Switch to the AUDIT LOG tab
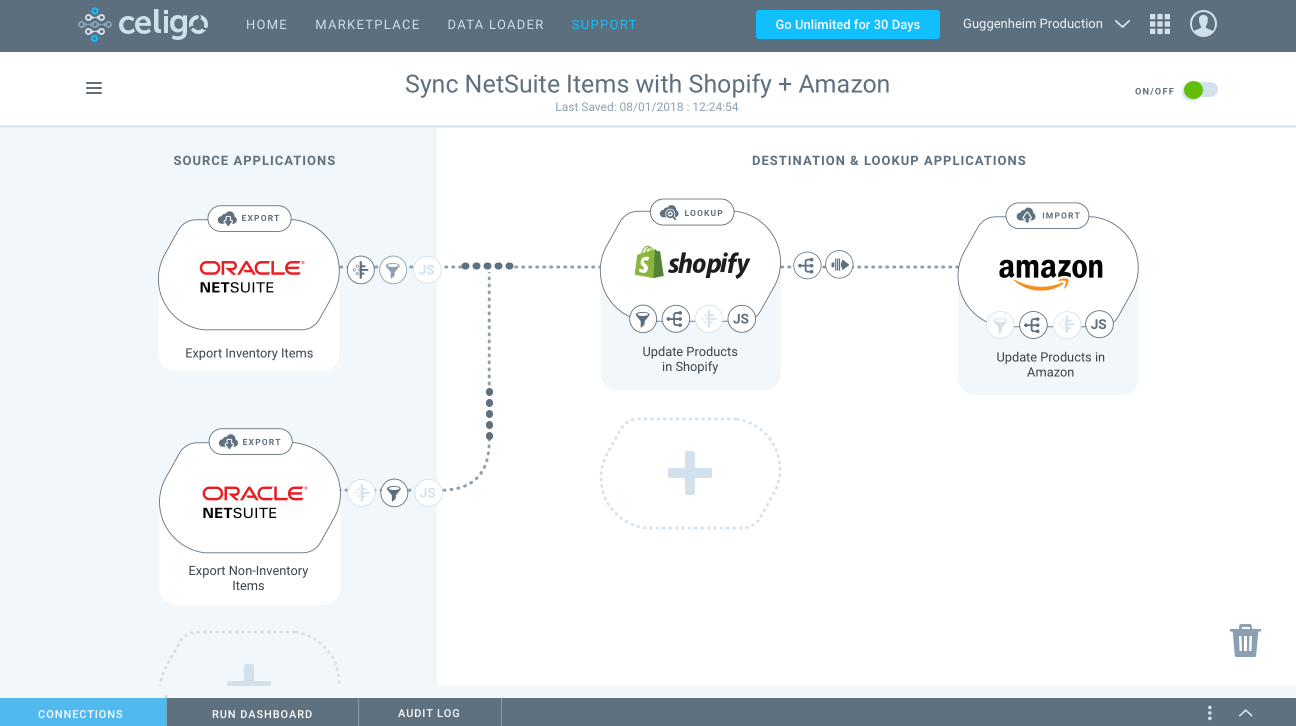The height and width of the screenshot is (726, 1296). point(429,713)
